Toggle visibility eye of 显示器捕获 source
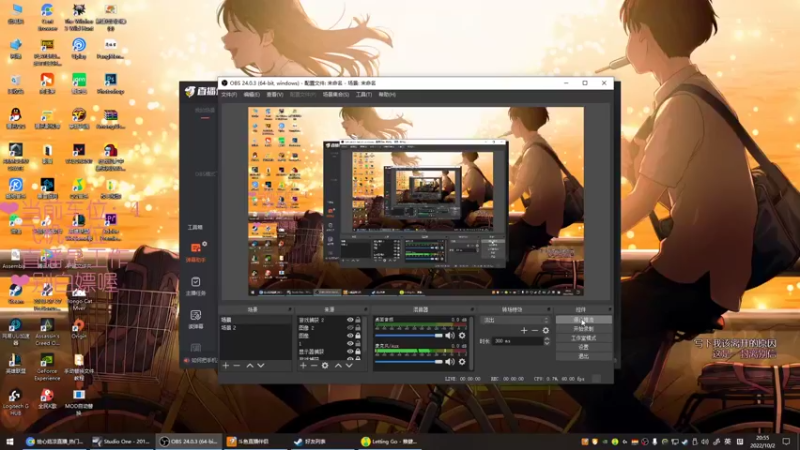800x450 pixels. (x=350, y=352)
